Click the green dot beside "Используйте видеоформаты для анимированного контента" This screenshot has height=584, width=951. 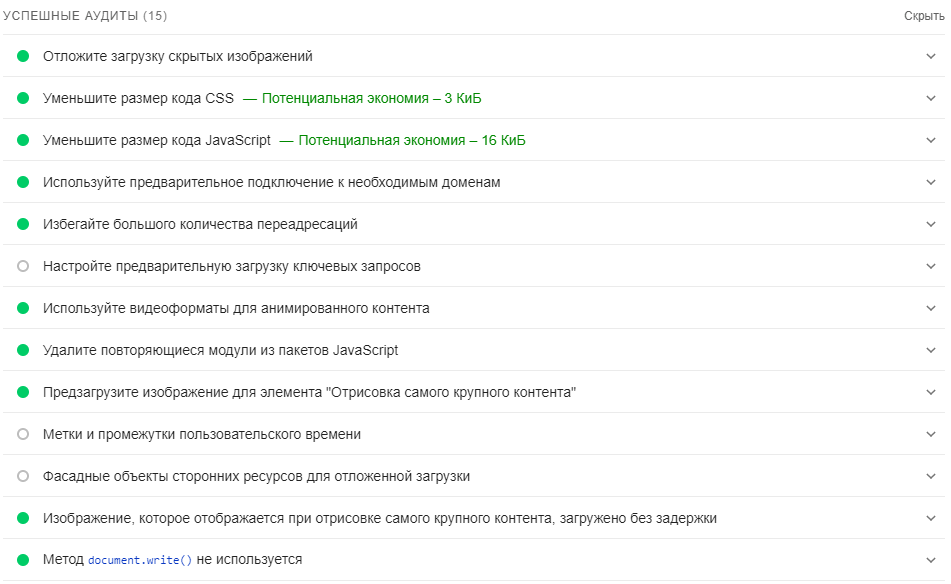(21, 308)
